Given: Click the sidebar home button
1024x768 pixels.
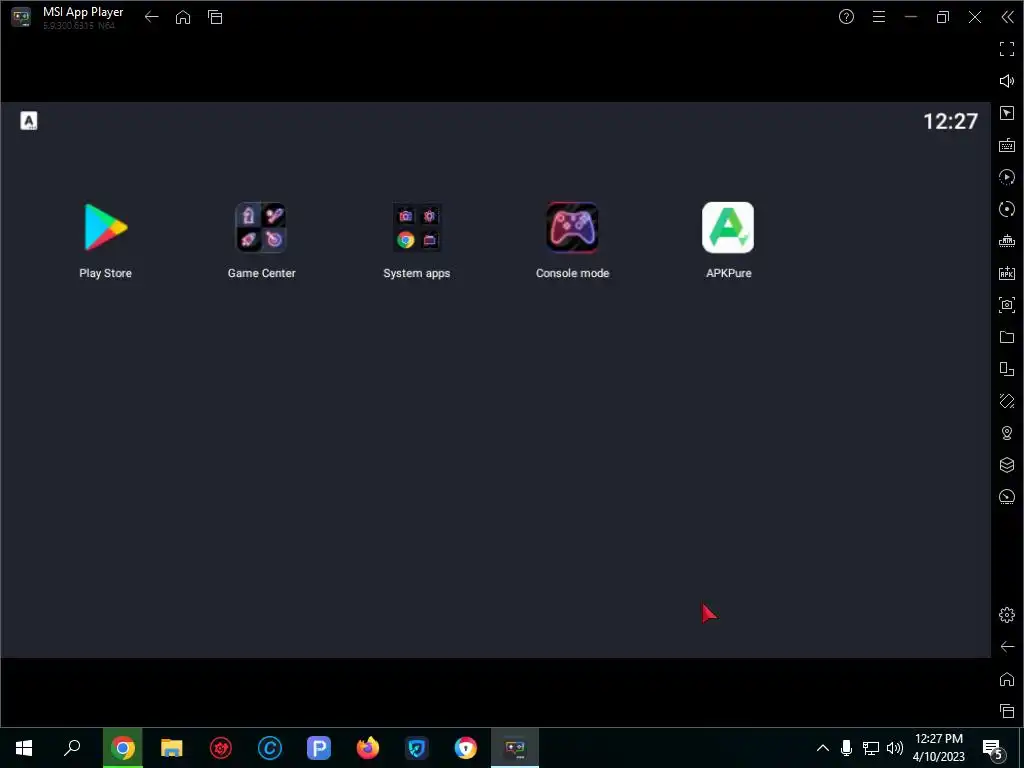Looking at the screenshot, I should (x=1007, y=679).
